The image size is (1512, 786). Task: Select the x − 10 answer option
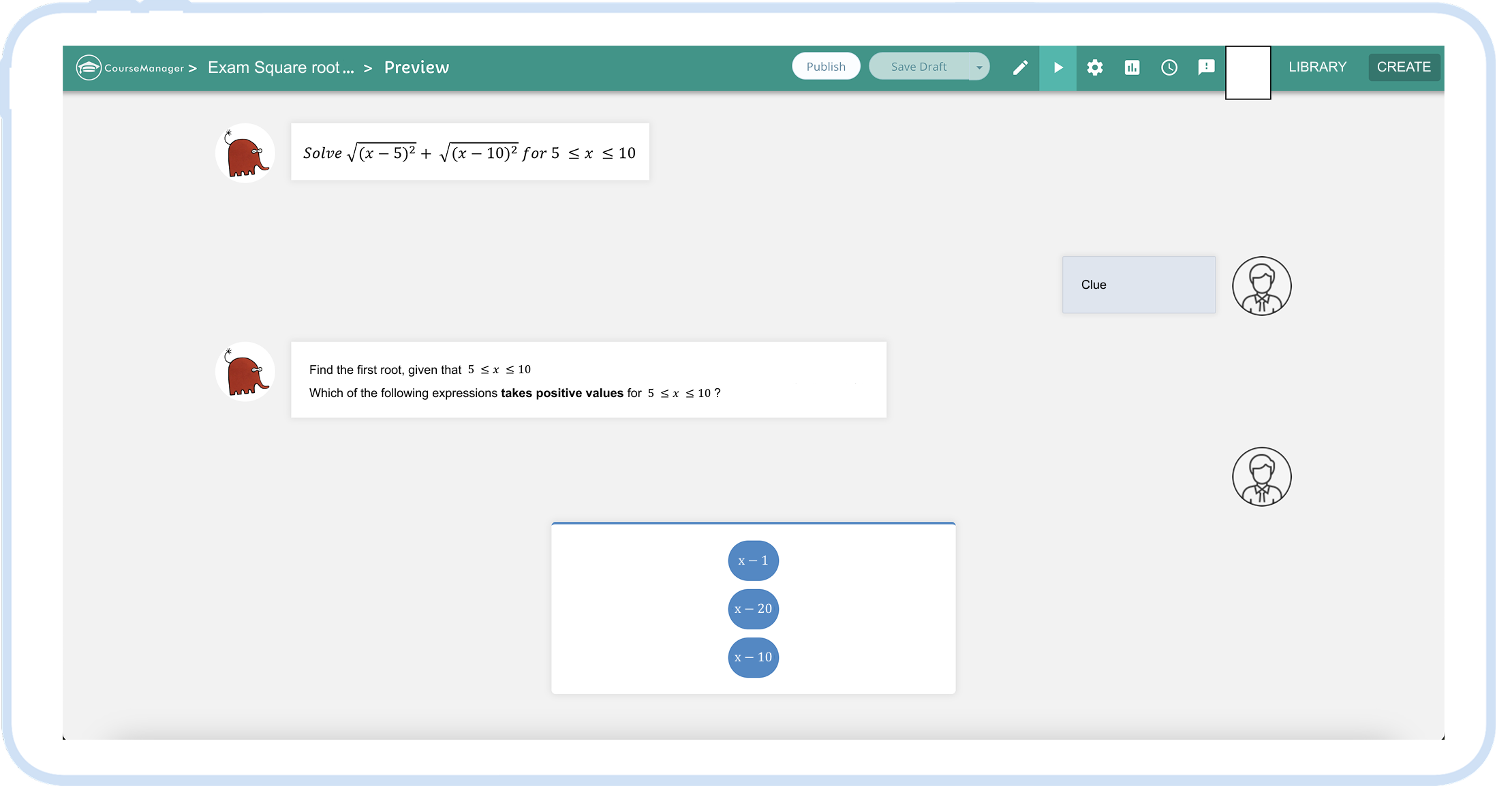click(x=753, y=657)
